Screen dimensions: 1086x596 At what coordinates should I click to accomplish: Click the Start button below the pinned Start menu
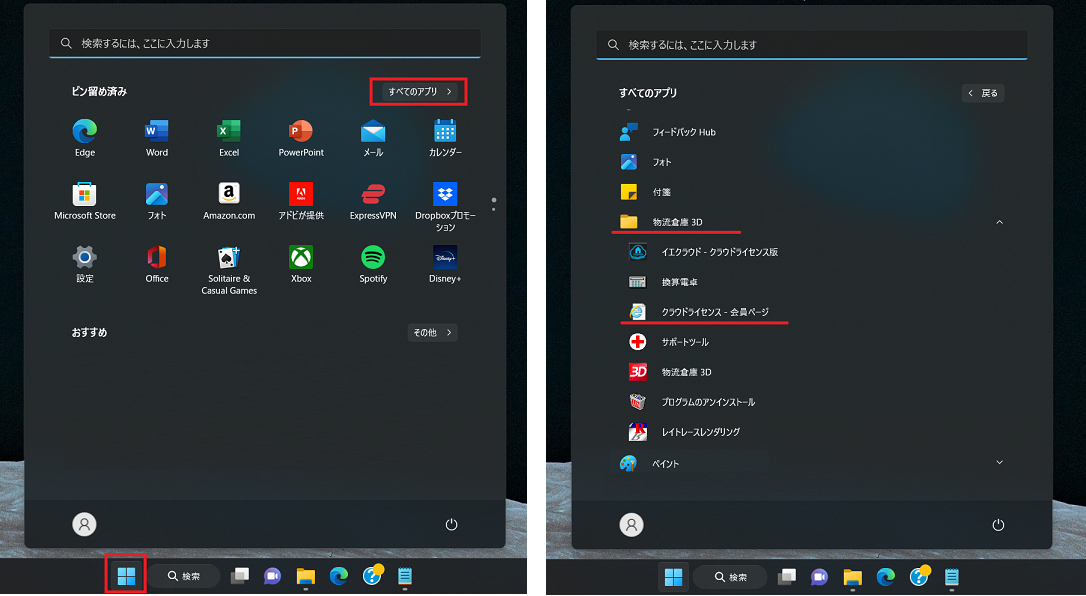(126, 575)
